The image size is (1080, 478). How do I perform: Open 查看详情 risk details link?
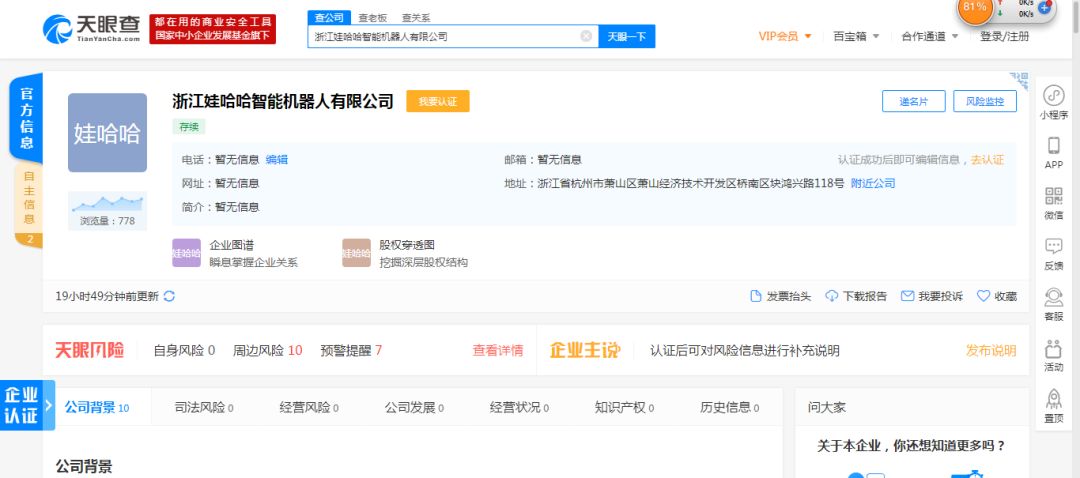pyautogui.click(x=497, y=351)
